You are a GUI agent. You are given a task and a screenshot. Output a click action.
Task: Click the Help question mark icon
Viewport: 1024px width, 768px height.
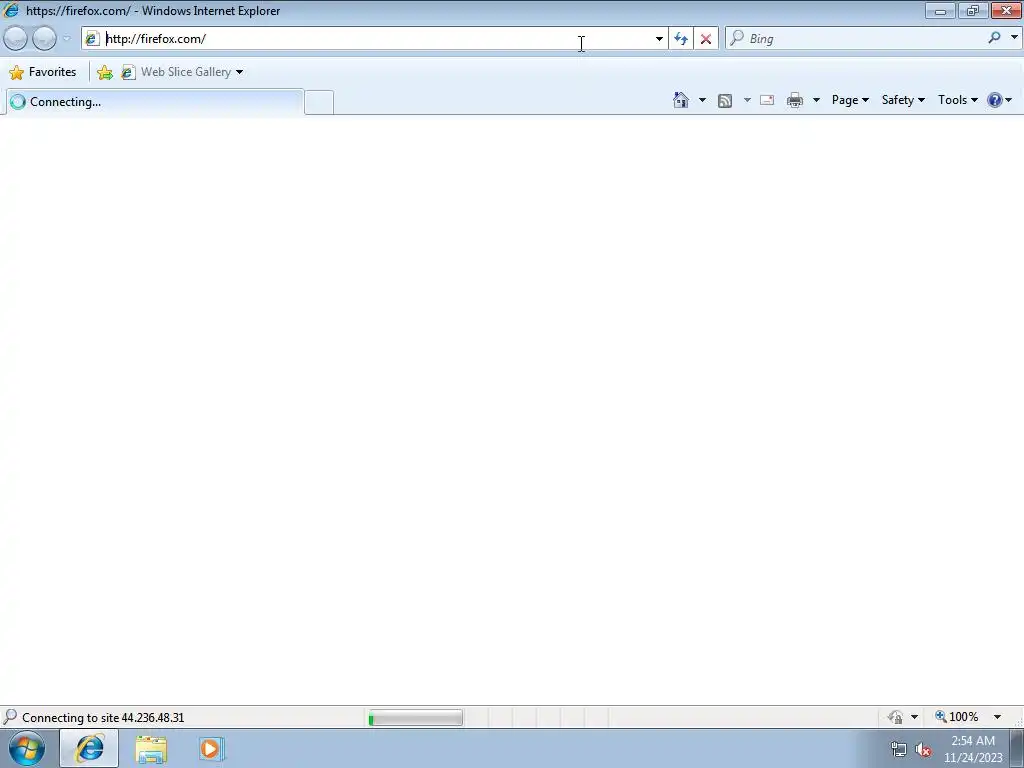pos(995,100)
